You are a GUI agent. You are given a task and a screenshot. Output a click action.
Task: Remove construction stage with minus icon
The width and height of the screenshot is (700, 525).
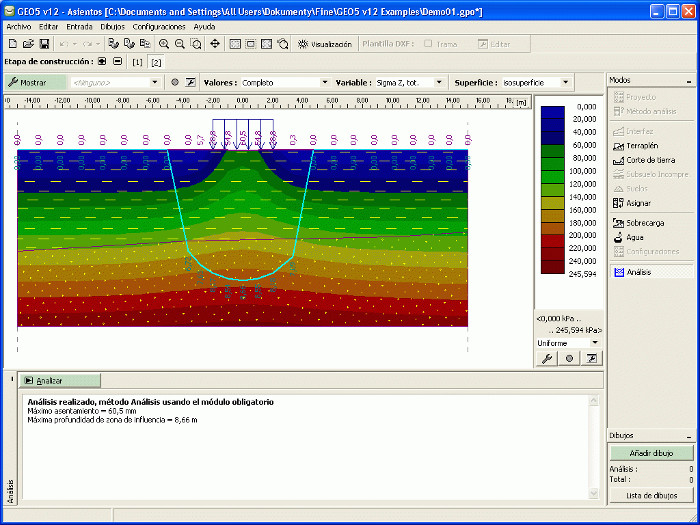117,62
